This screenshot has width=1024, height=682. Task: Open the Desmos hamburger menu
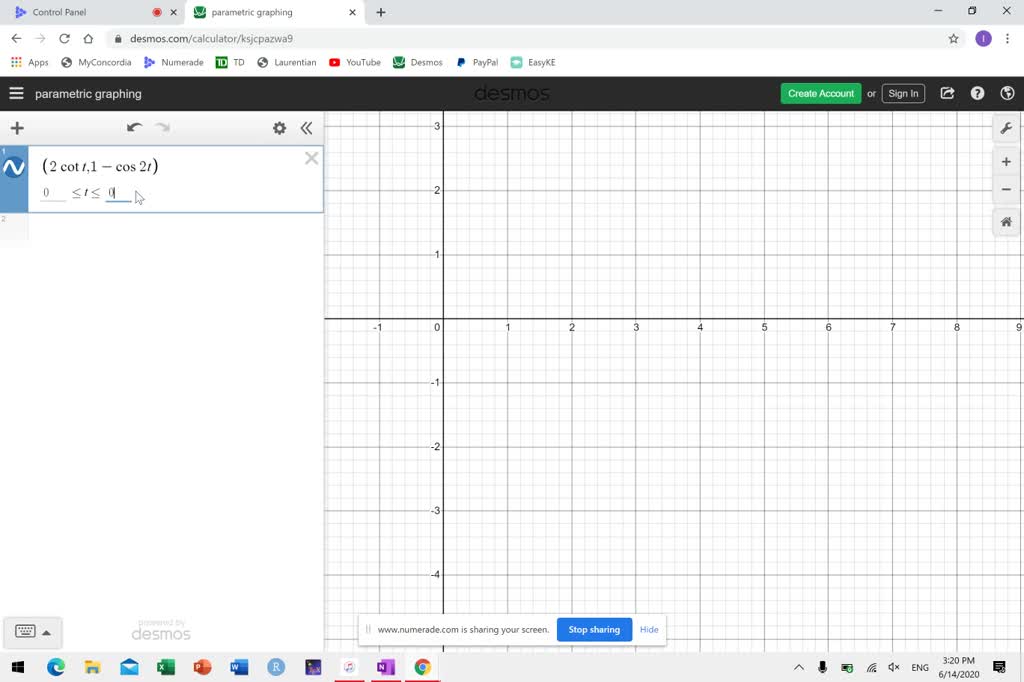16,93
